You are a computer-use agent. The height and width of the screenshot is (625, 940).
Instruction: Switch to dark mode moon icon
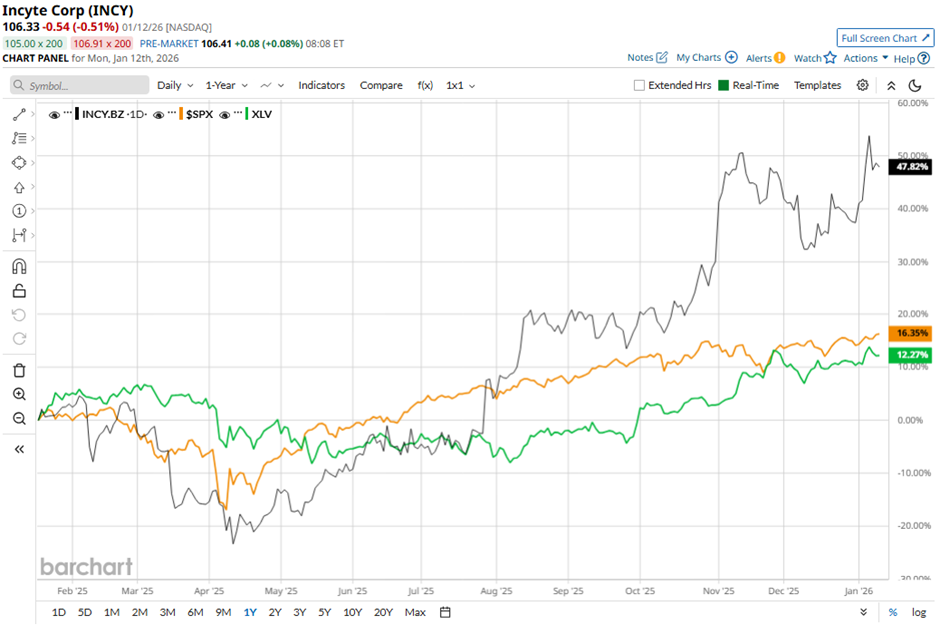pyautogui.click(x=915, y=86)
